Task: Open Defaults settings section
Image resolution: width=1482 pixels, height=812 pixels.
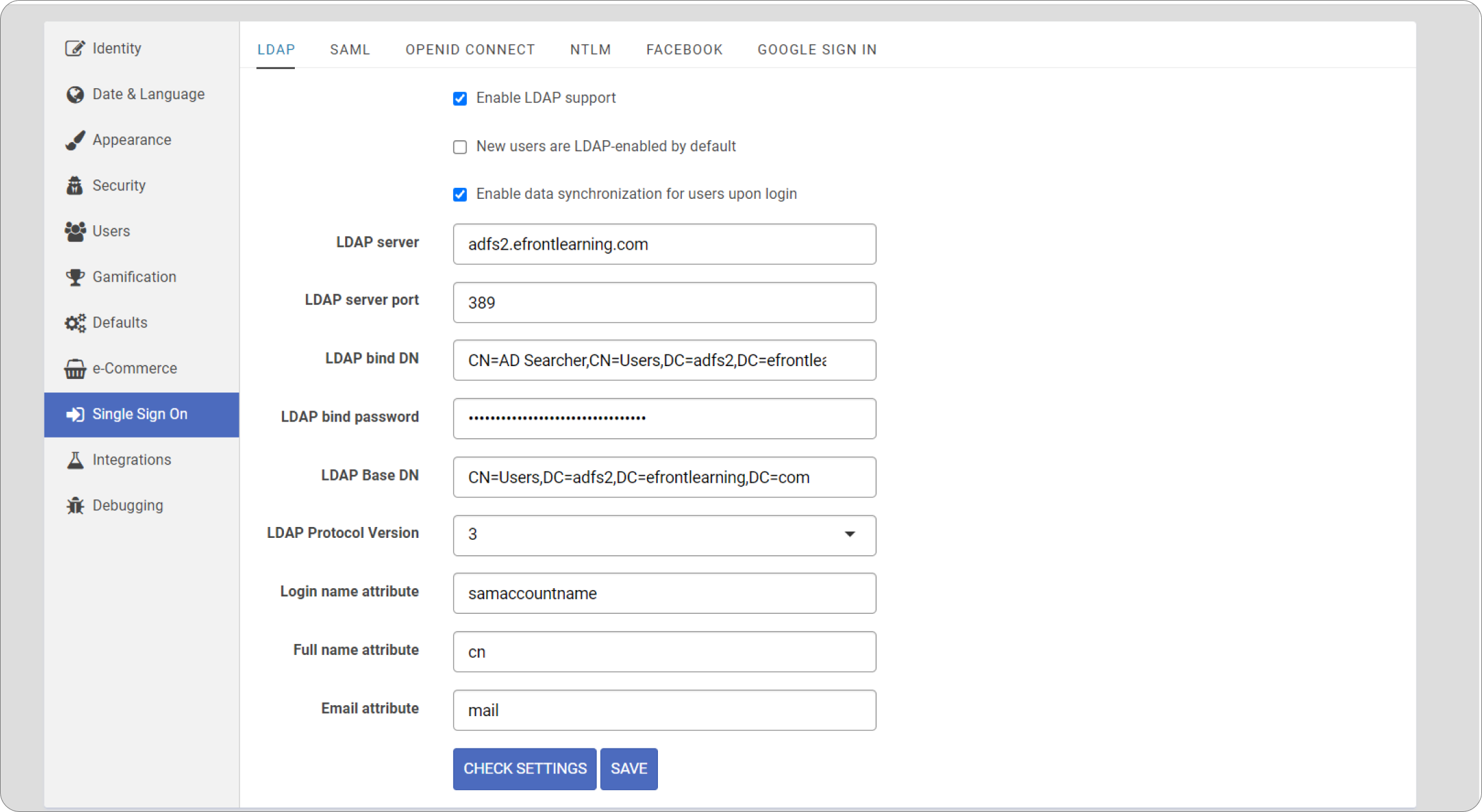Action: 142,323
